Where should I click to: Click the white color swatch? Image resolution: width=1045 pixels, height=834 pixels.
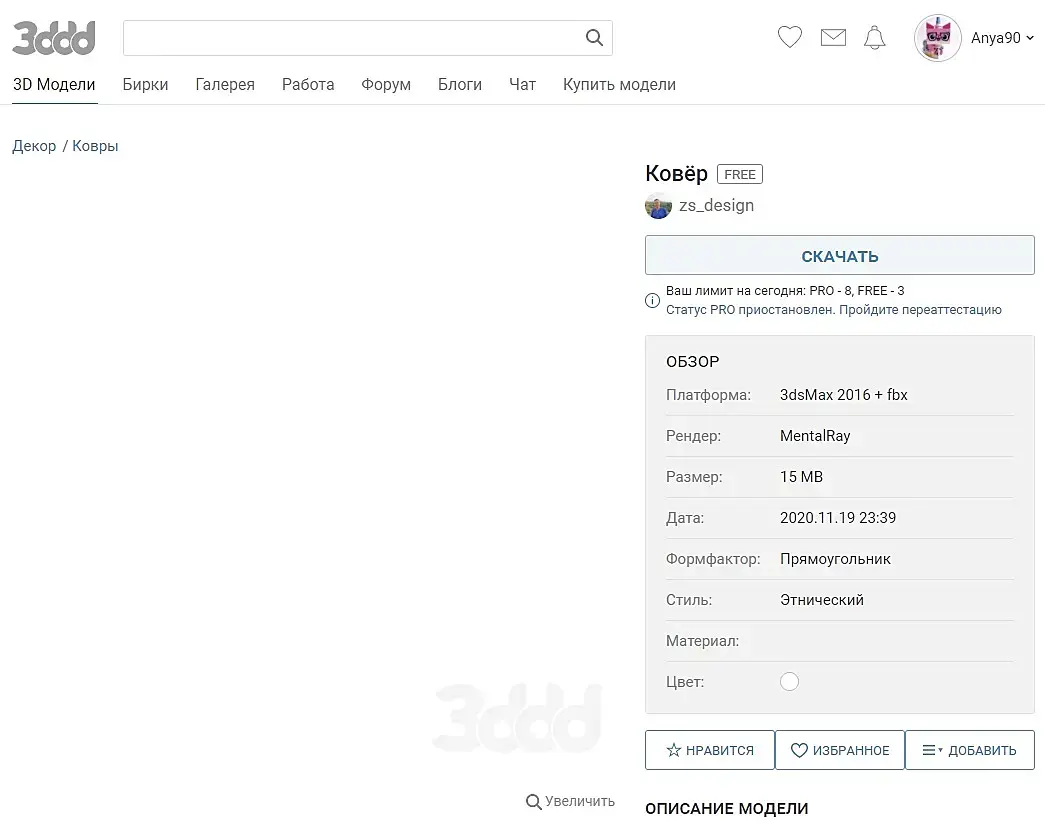(789, 681)
